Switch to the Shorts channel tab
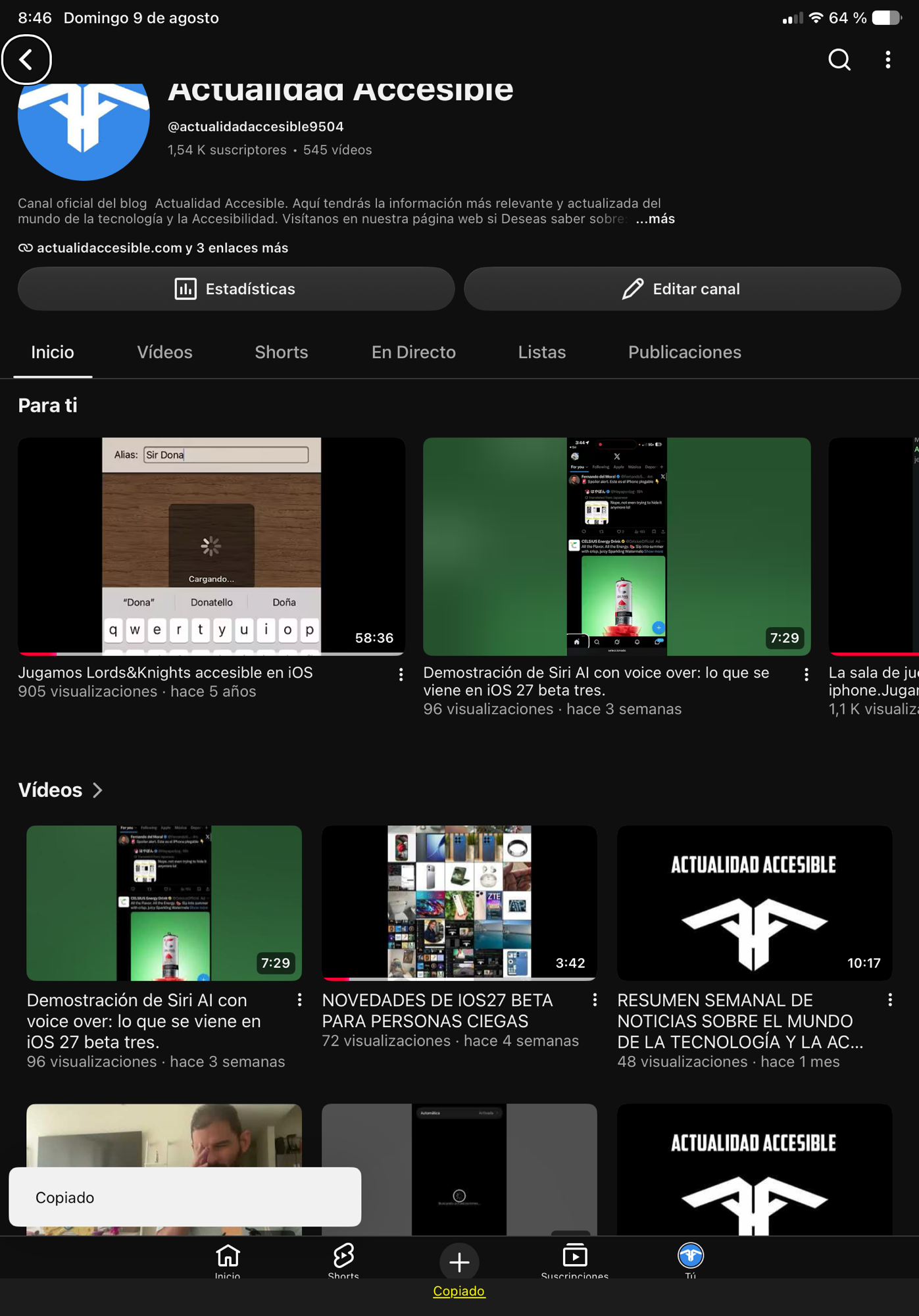 coord(282,353)
